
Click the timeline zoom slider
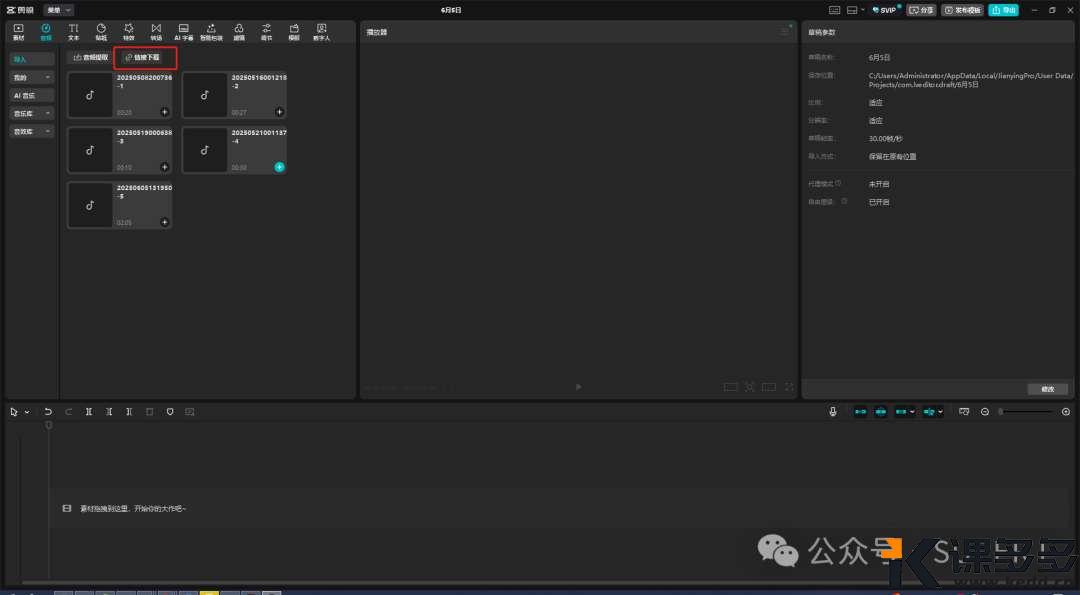(1025, 412)
